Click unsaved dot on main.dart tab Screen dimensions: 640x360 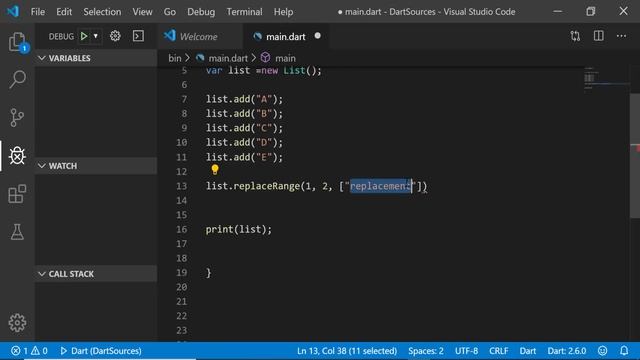coord(318,36)
